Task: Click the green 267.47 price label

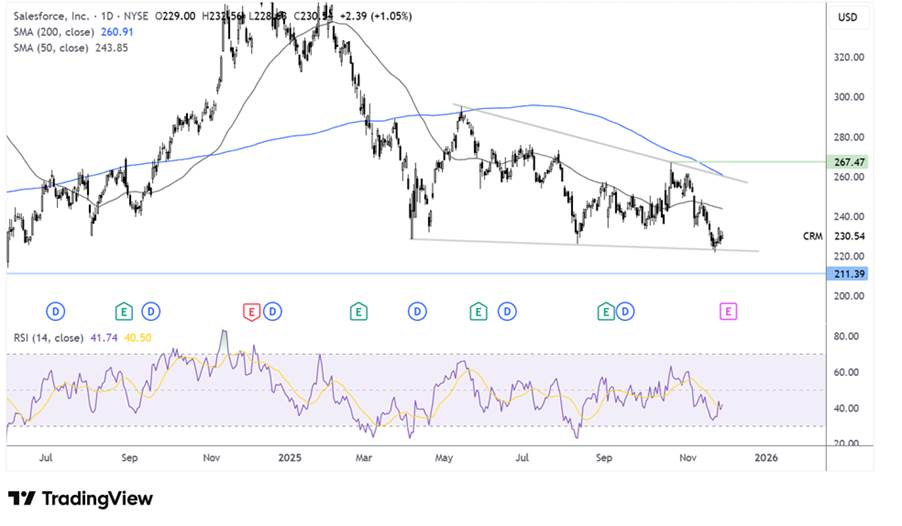Action: point(849,162)
